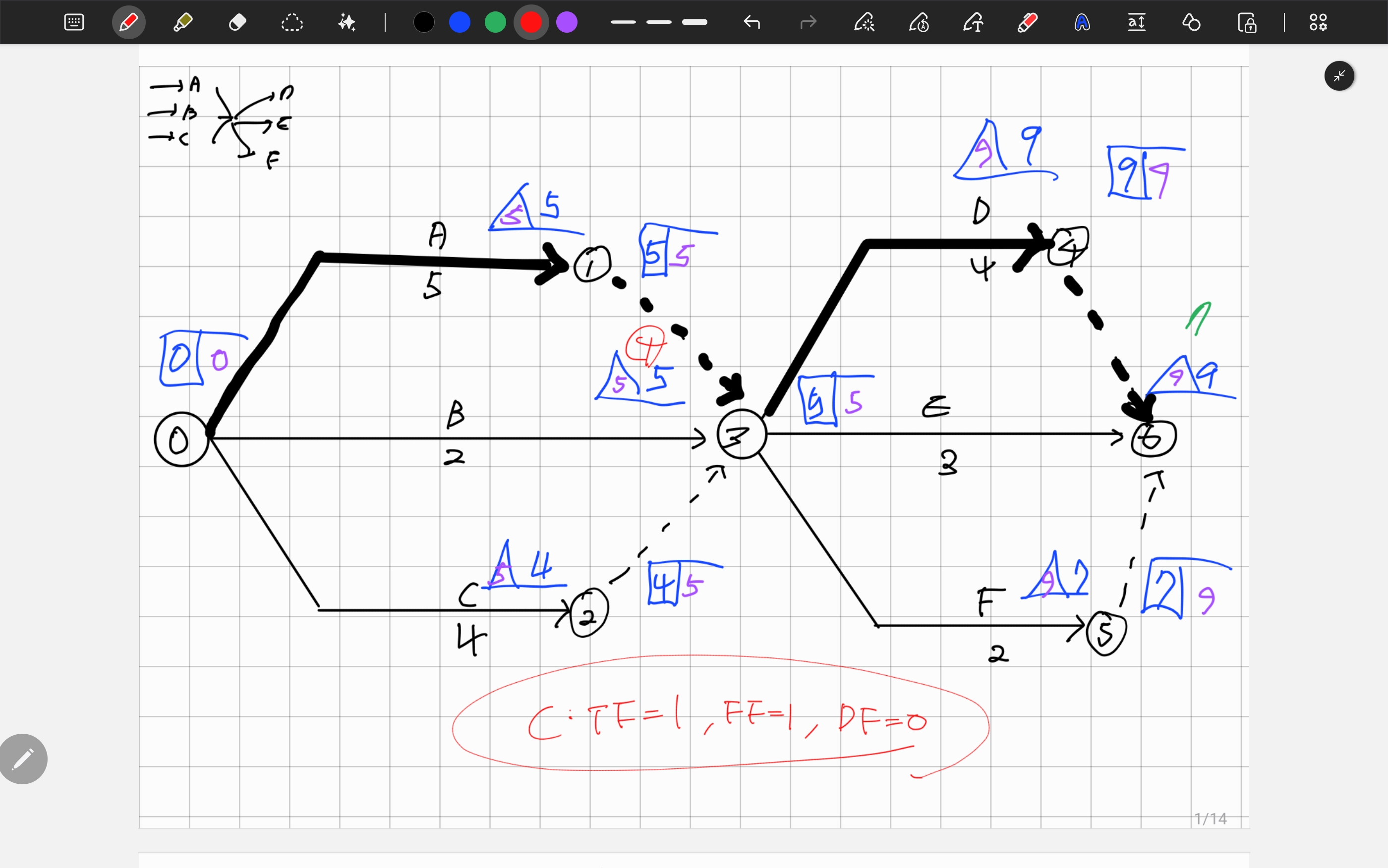Open handwriting-to-text conversion tool
Image resolution: width=1388 pixels, height=868 pixels.
point(973,22)
